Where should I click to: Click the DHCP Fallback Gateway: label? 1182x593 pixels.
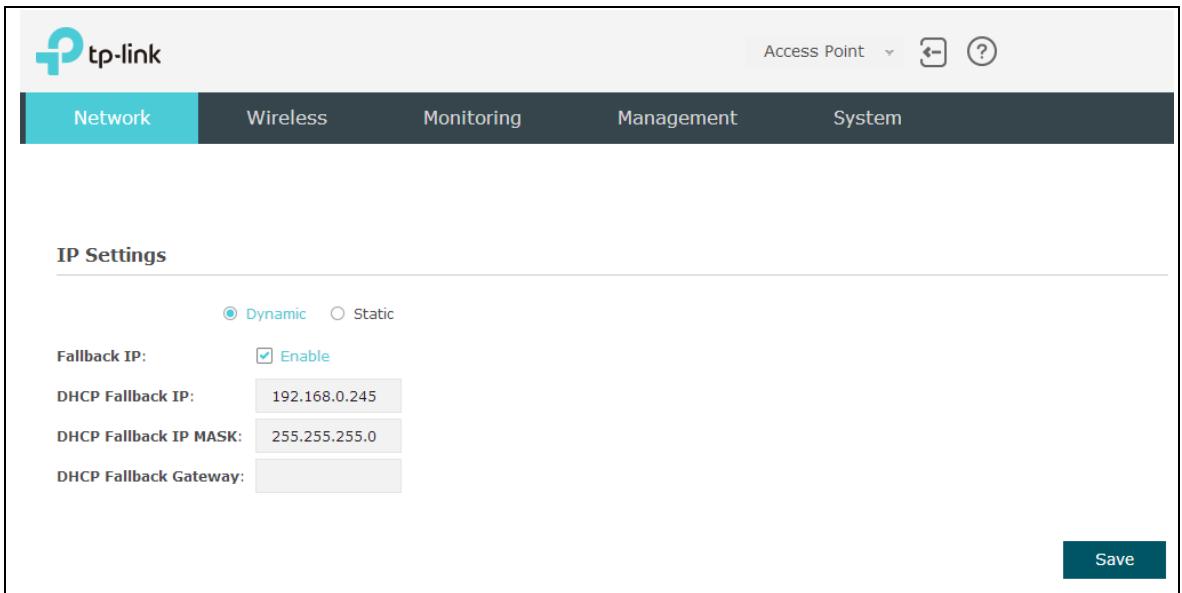[151, 477]
